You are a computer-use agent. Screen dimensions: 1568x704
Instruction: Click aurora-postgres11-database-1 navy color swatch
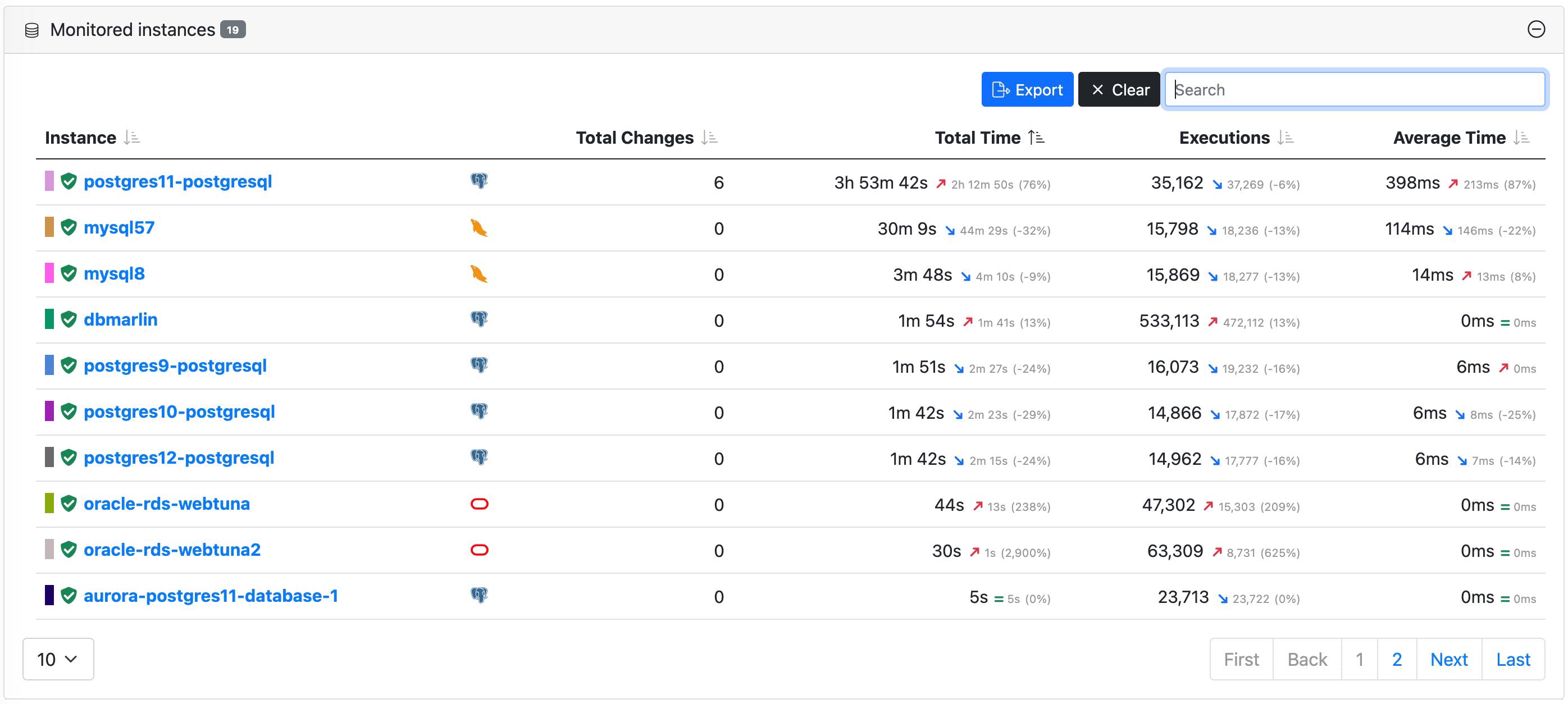[49, 595]
